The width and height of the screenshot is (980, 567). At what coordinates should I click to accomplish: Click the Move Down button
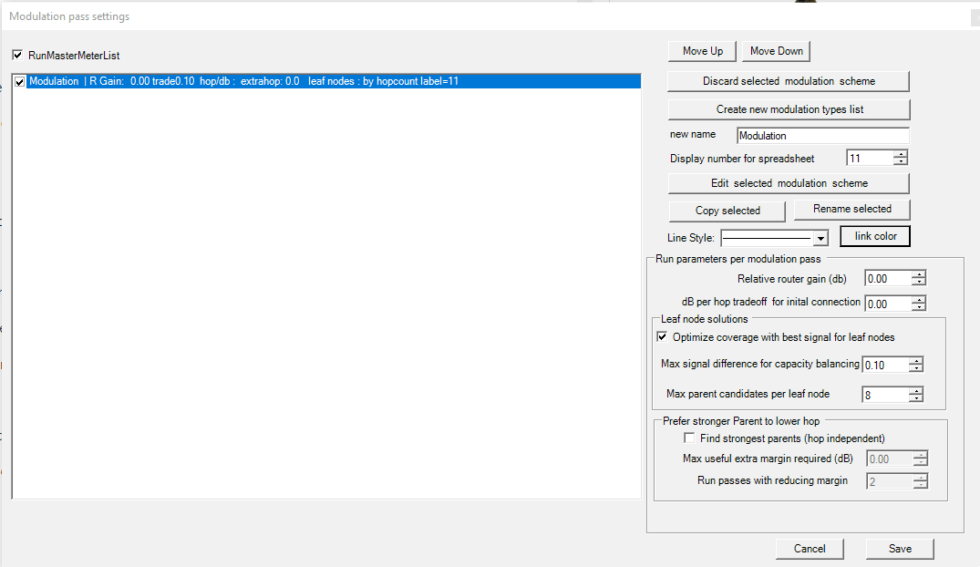(x=776, y=51)
